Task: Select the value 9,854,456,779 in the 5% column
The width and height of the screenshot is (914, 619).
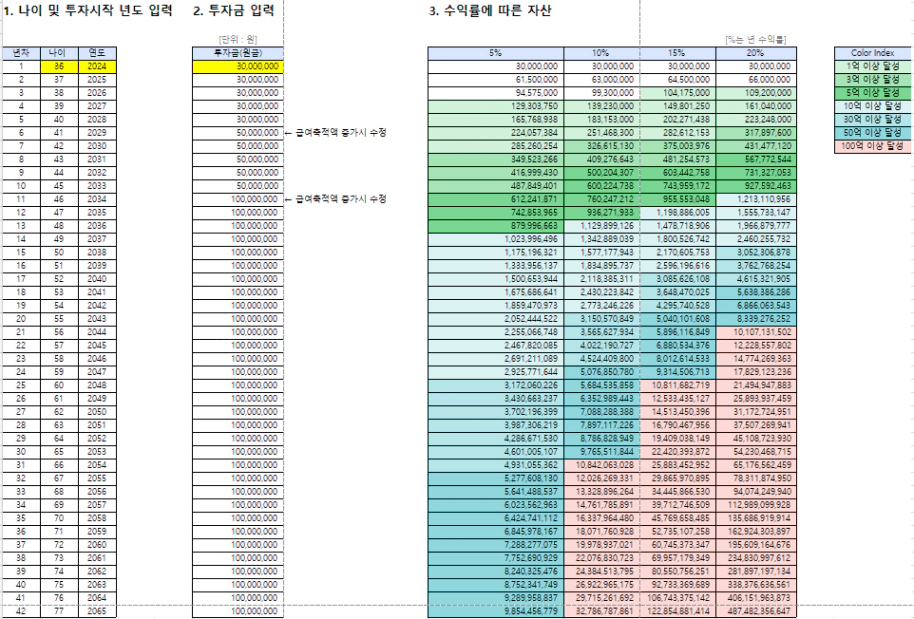Action: tap(495, 611)
